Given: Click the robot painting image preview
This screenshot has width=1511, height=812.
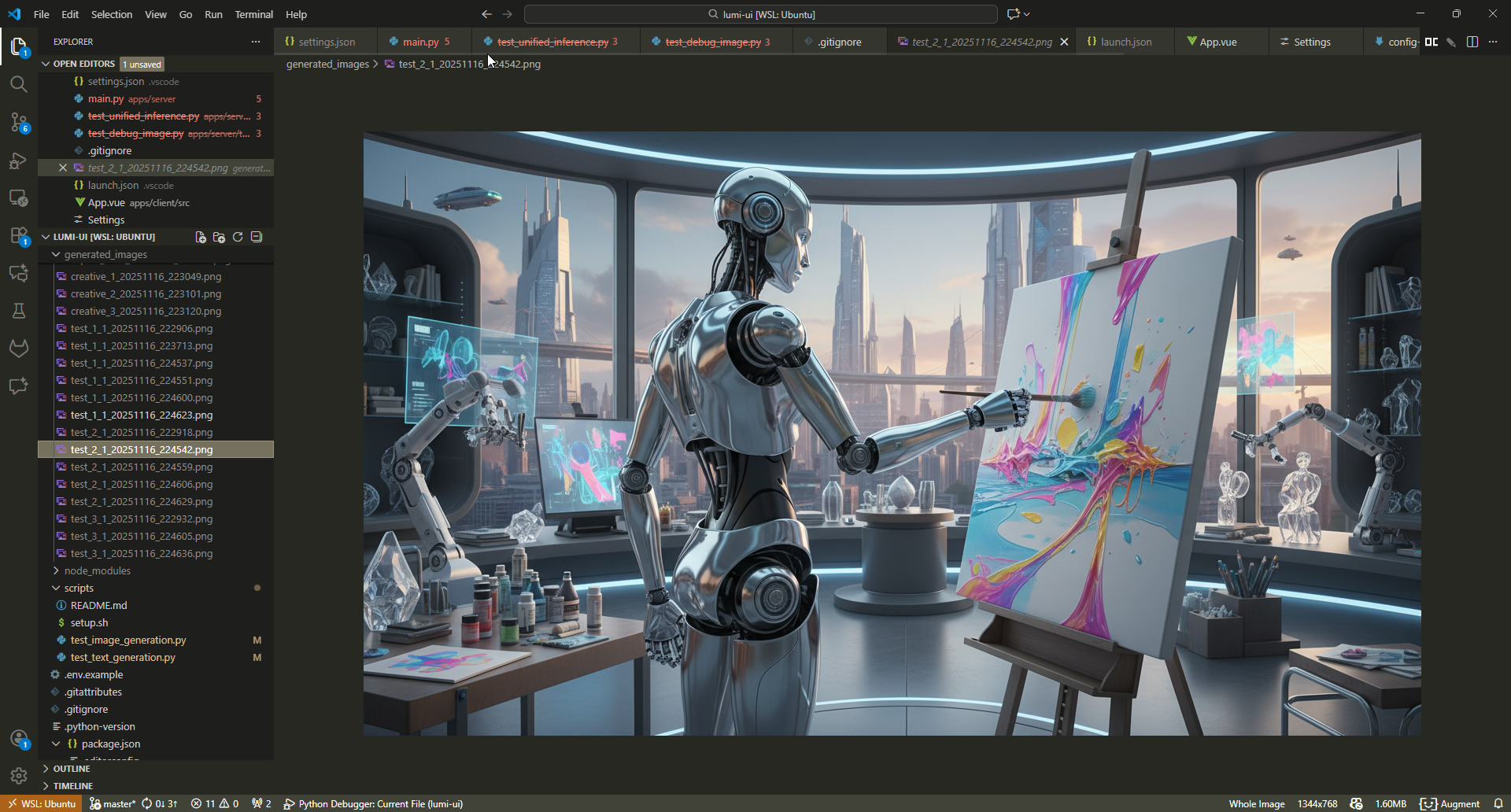Looking at the screenshot, I should pyautogui.click(x=892, y=434).
